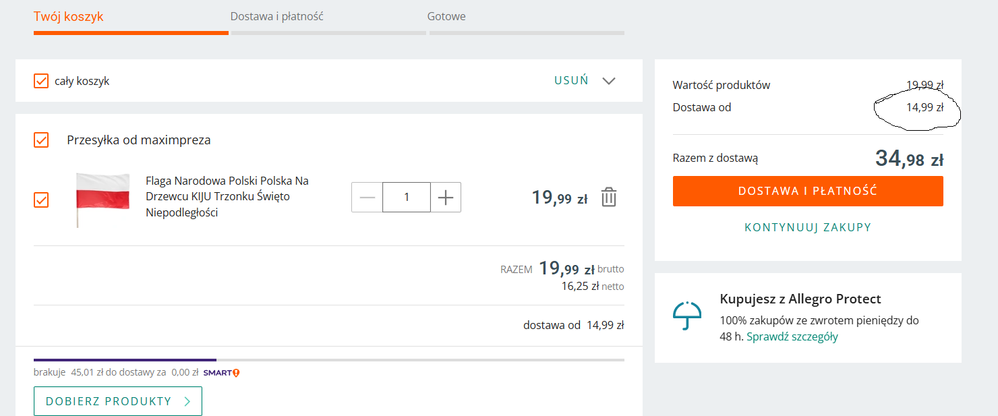Click the arrow in the DOBIERZ PRODUKTY button
Viewport: 998px width, 416px height.
185,401
